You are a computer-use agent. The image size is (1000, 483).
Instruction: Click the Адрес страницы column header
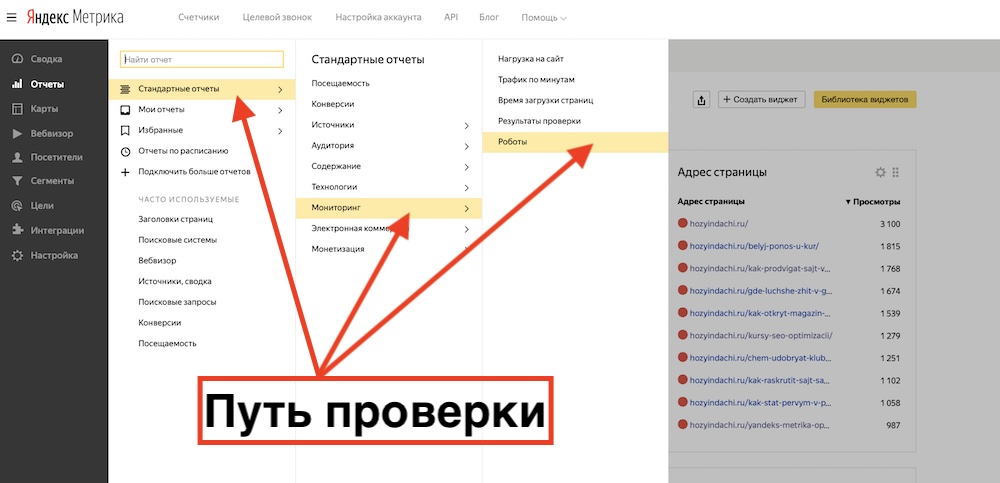point(710,202)
